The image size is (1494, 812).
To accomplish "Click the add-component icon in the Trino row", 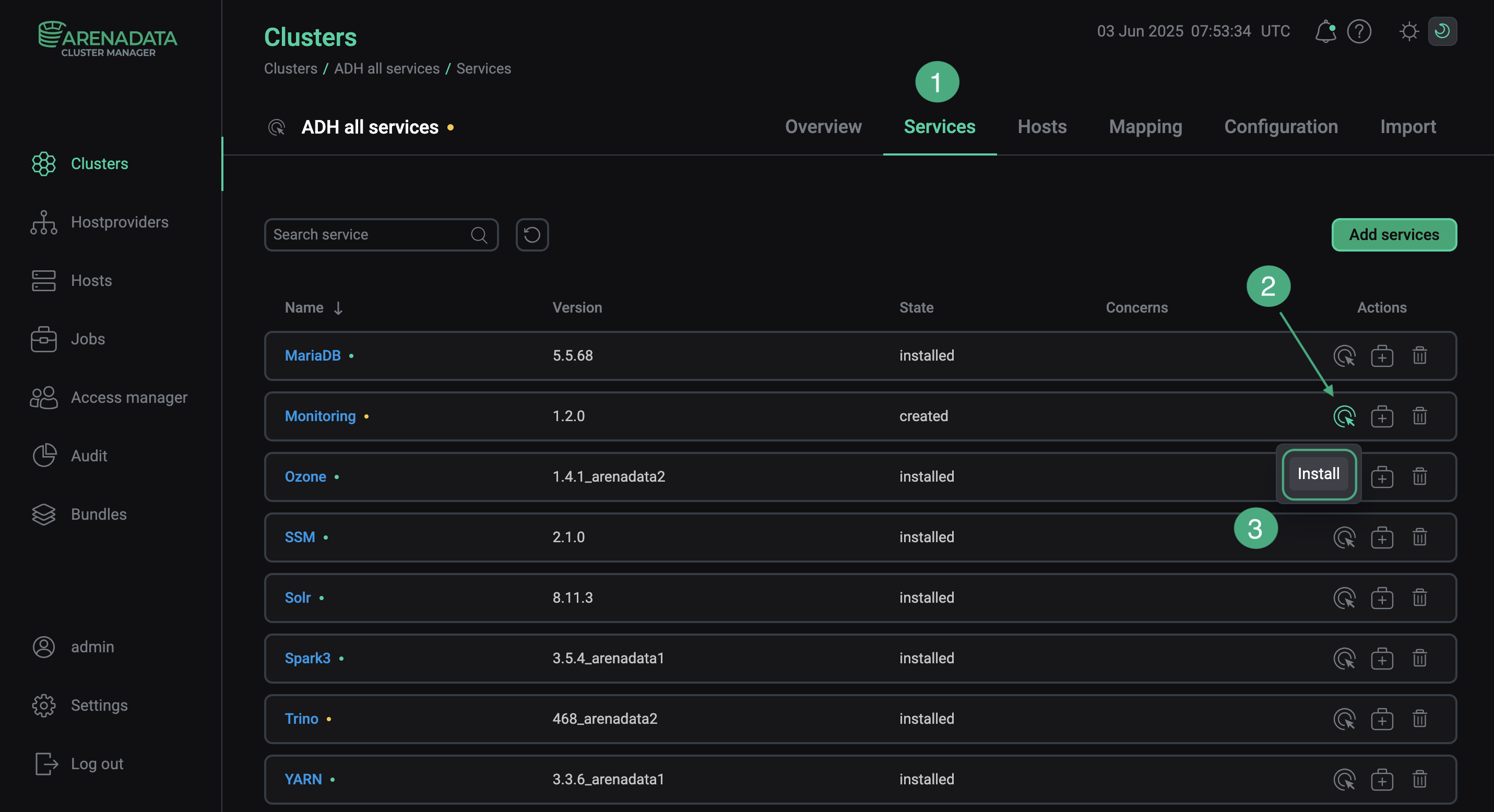I will [x=1382, y=719].
